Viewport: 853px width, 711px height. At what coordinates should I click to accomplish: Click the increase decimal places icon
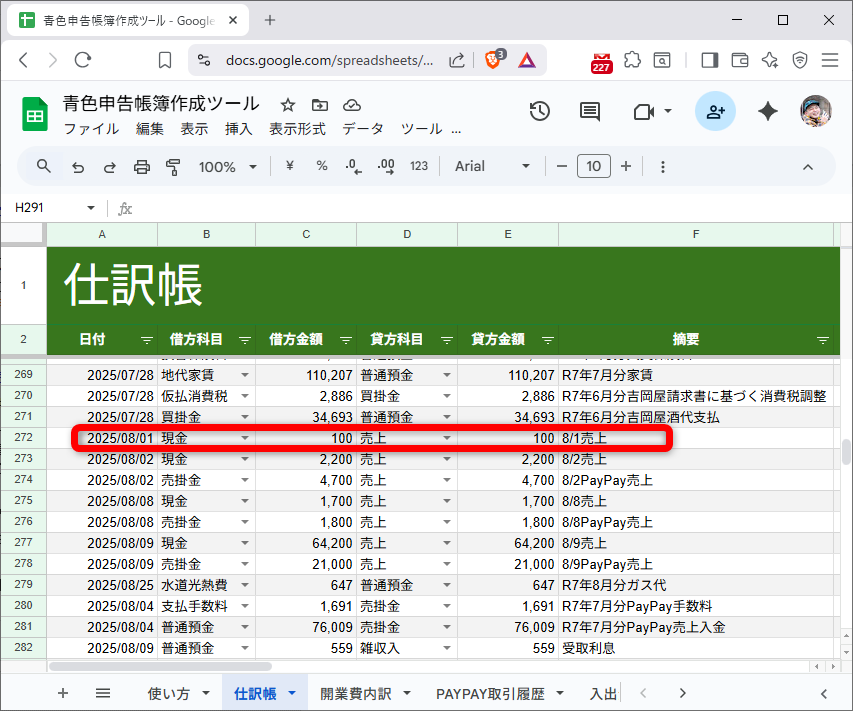(386, 166)
